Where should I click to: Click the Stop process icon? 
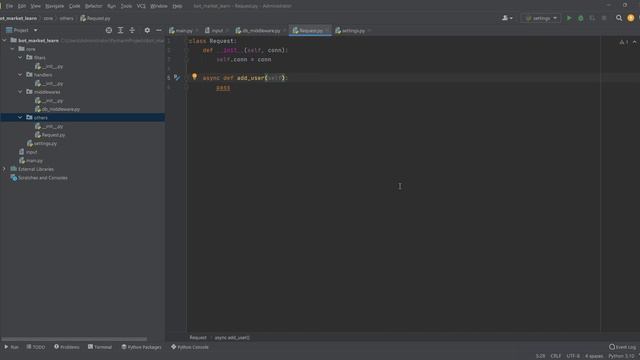(x=604, y=18)
